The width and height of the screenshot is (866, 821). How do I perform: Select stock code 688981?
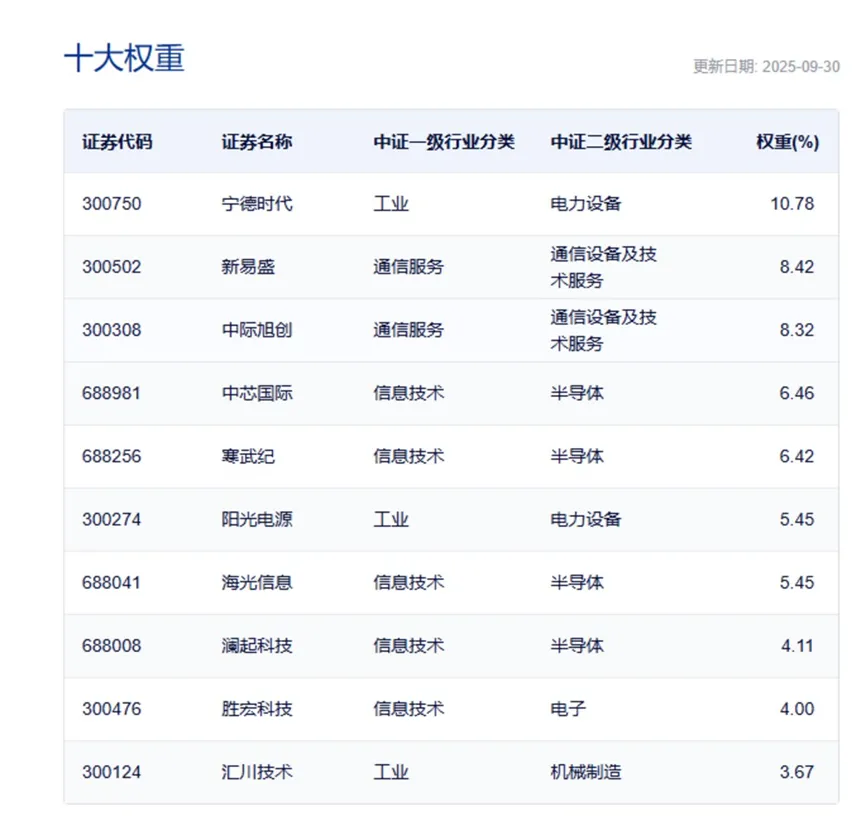coord(112,393)
